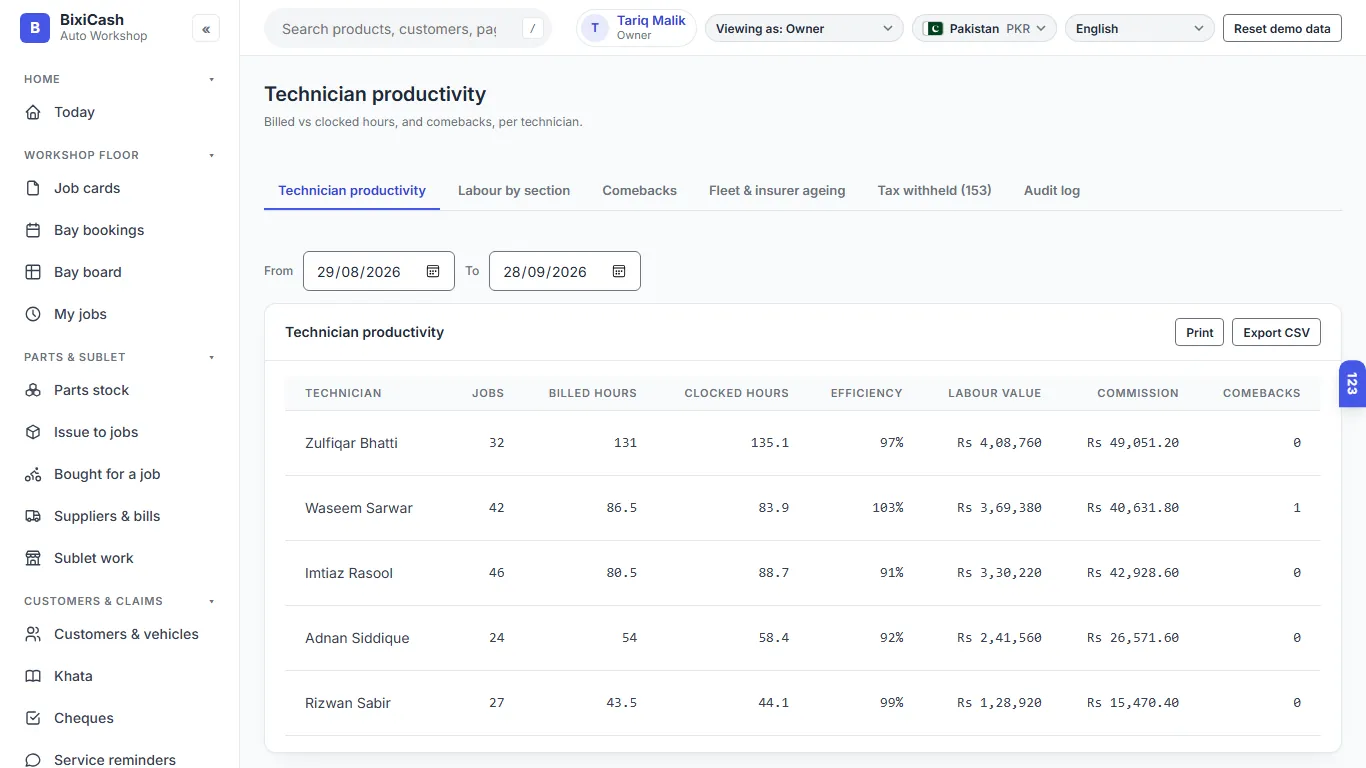The height and width of the screenshot is (768, 1366).
Task: Open My jobs via its clock icon
Action: pos(33,314)
